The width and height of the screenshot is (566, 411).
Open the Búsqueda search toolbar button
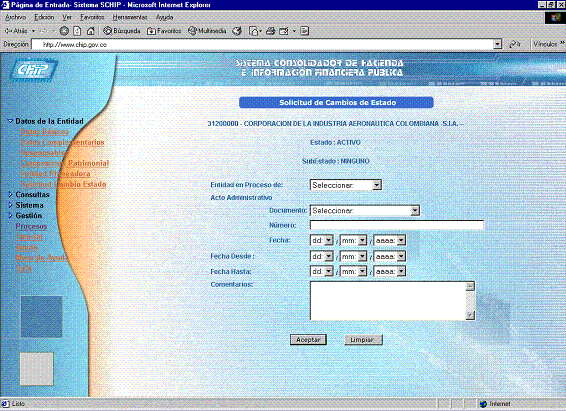(122, 31)
